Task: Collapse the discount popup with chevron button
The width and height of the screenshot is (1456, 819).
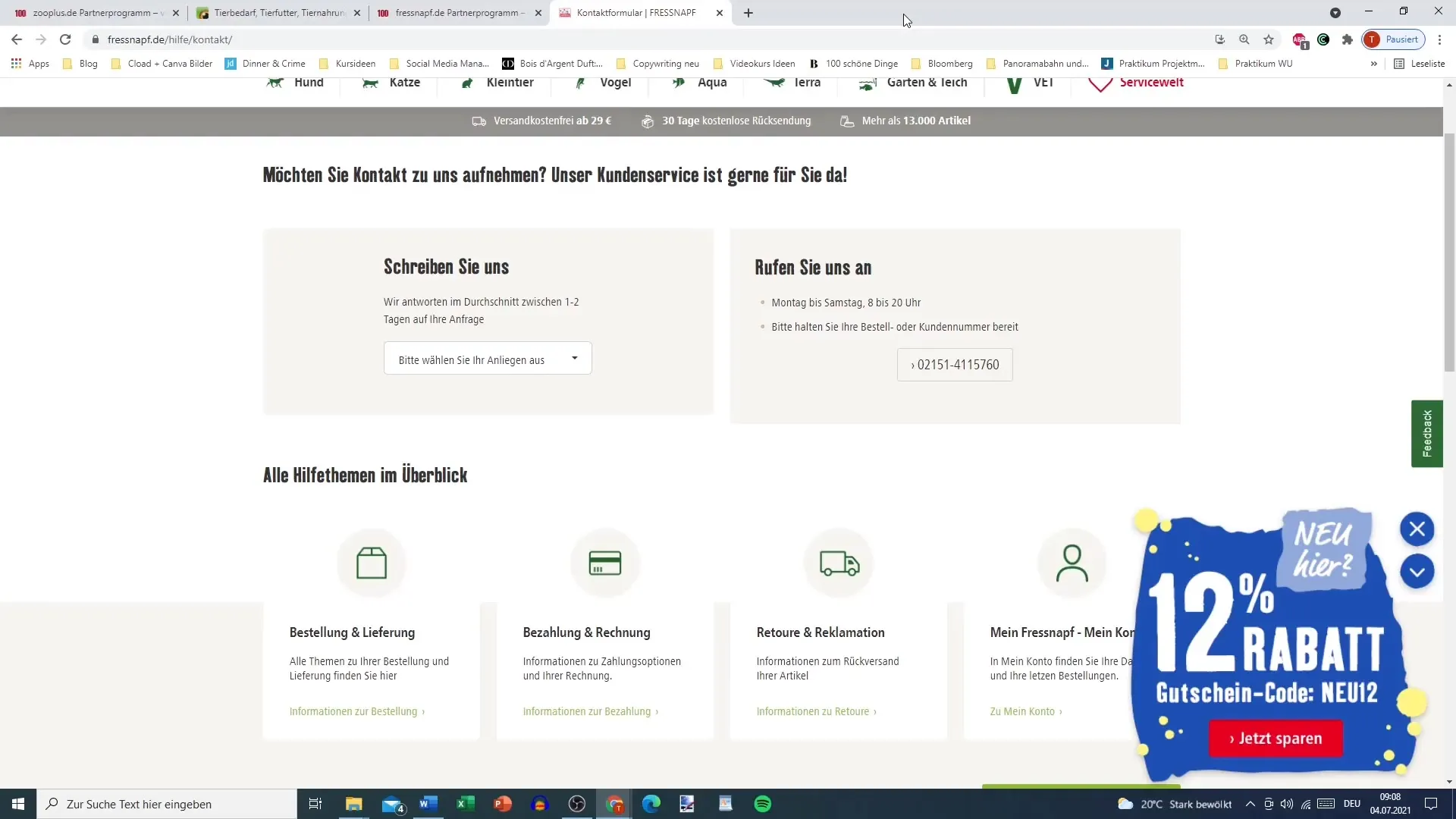Action: pyautogui.click(x=1417, y=571)
